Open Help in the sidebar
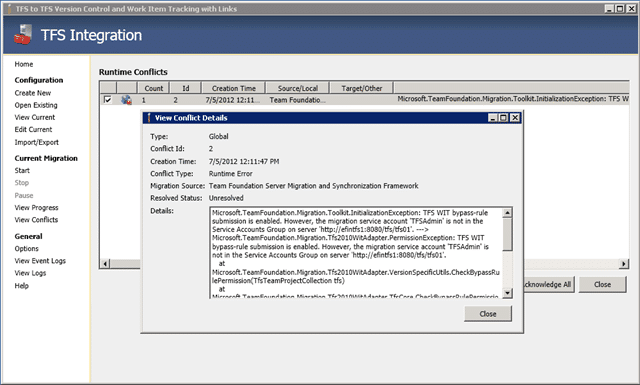The height and width of the screenshot is (385, 640). tap(22, 285)
